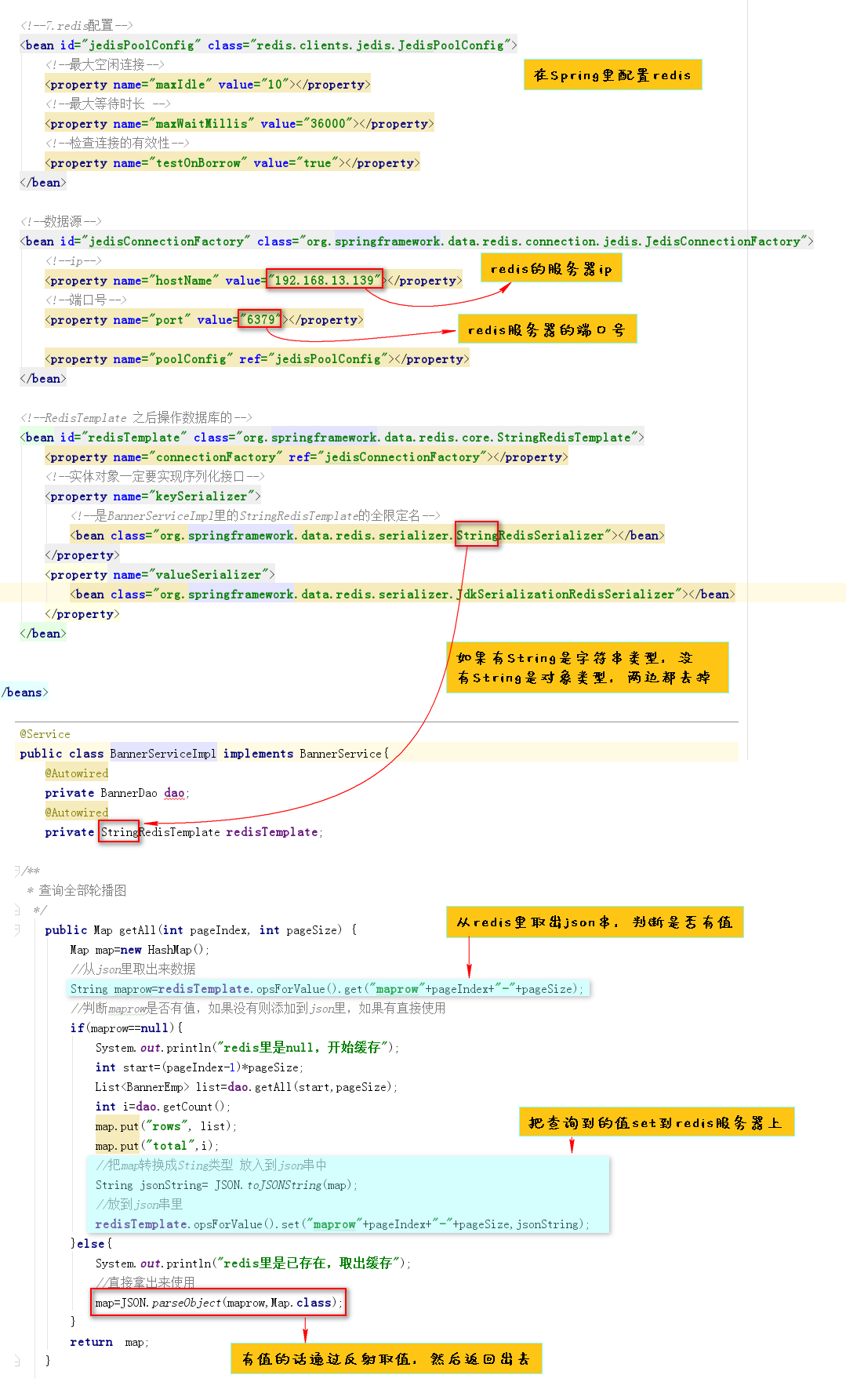Select the connectionFactory property line
The width and height of the screenshot is (846, 1400).
pos(307,457)
